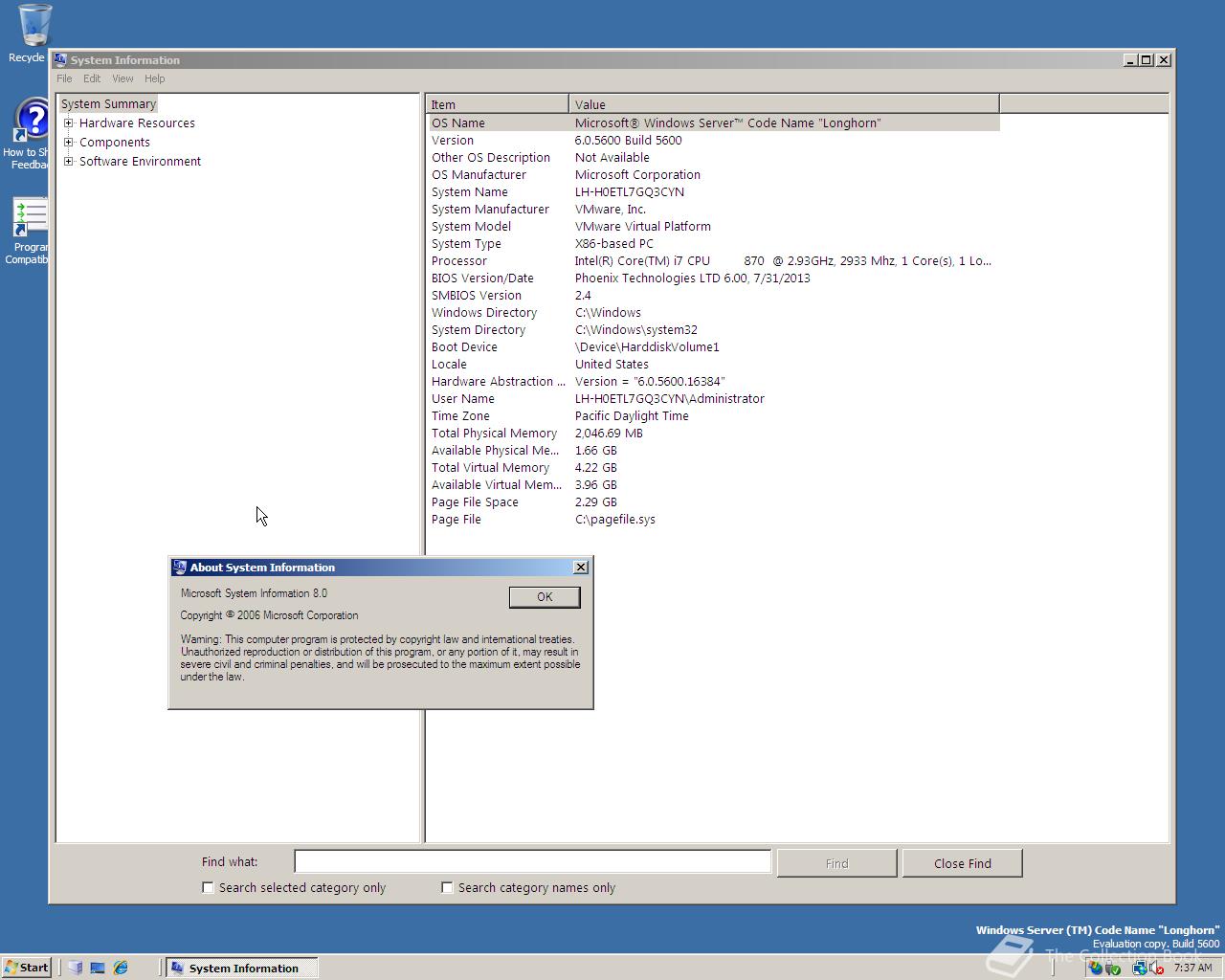
Task: Expand the Components tree node
Action: pyautogui.click(x=69, y=142)
